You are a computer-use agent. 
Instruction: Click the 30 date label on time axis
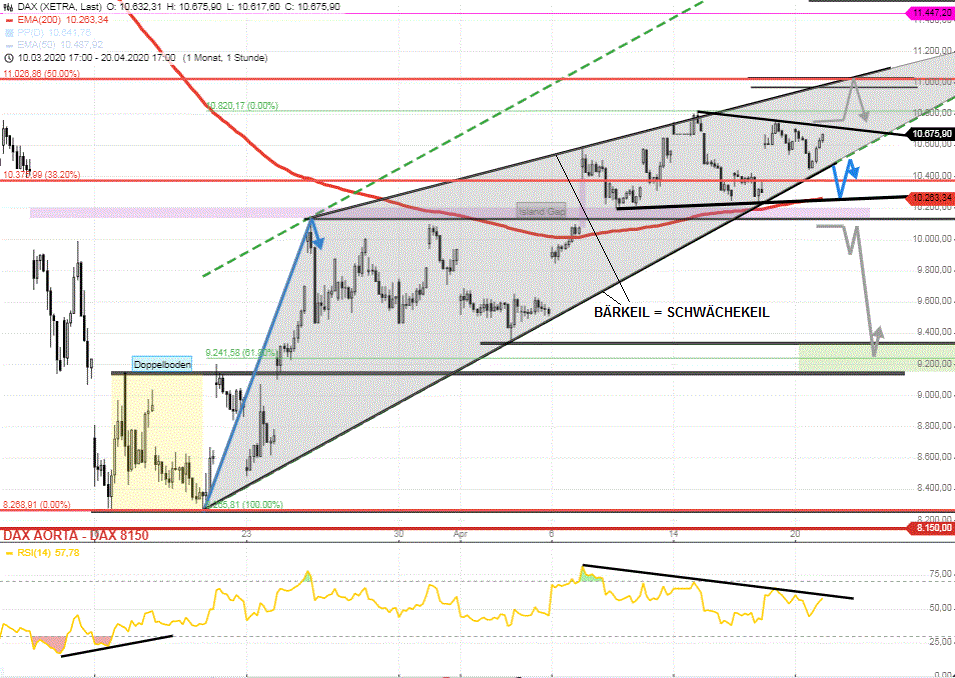pyautogui.click(x=398, y=534)
